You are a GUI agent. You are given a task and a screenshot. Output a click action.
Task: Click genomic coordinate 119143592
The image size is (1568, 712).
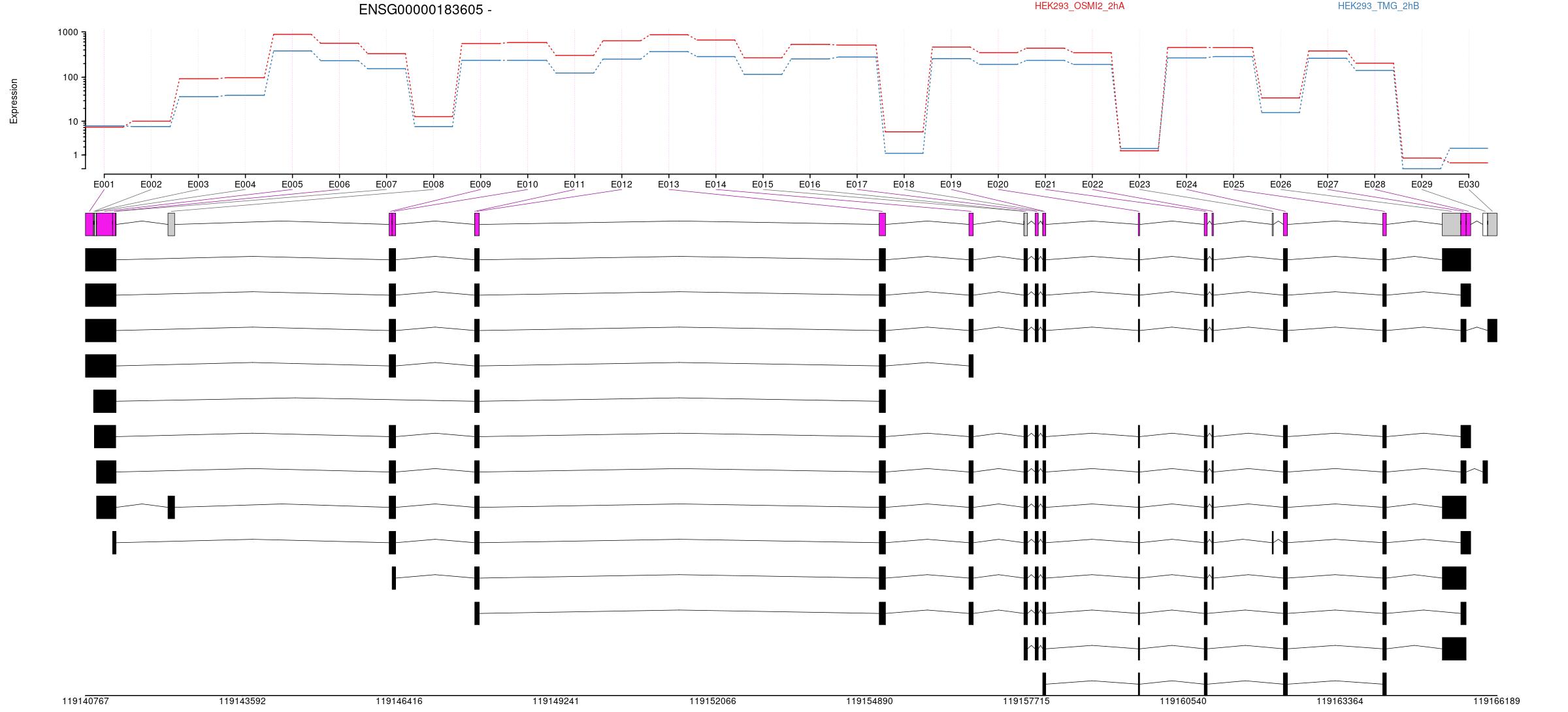[x=242, y=701]
